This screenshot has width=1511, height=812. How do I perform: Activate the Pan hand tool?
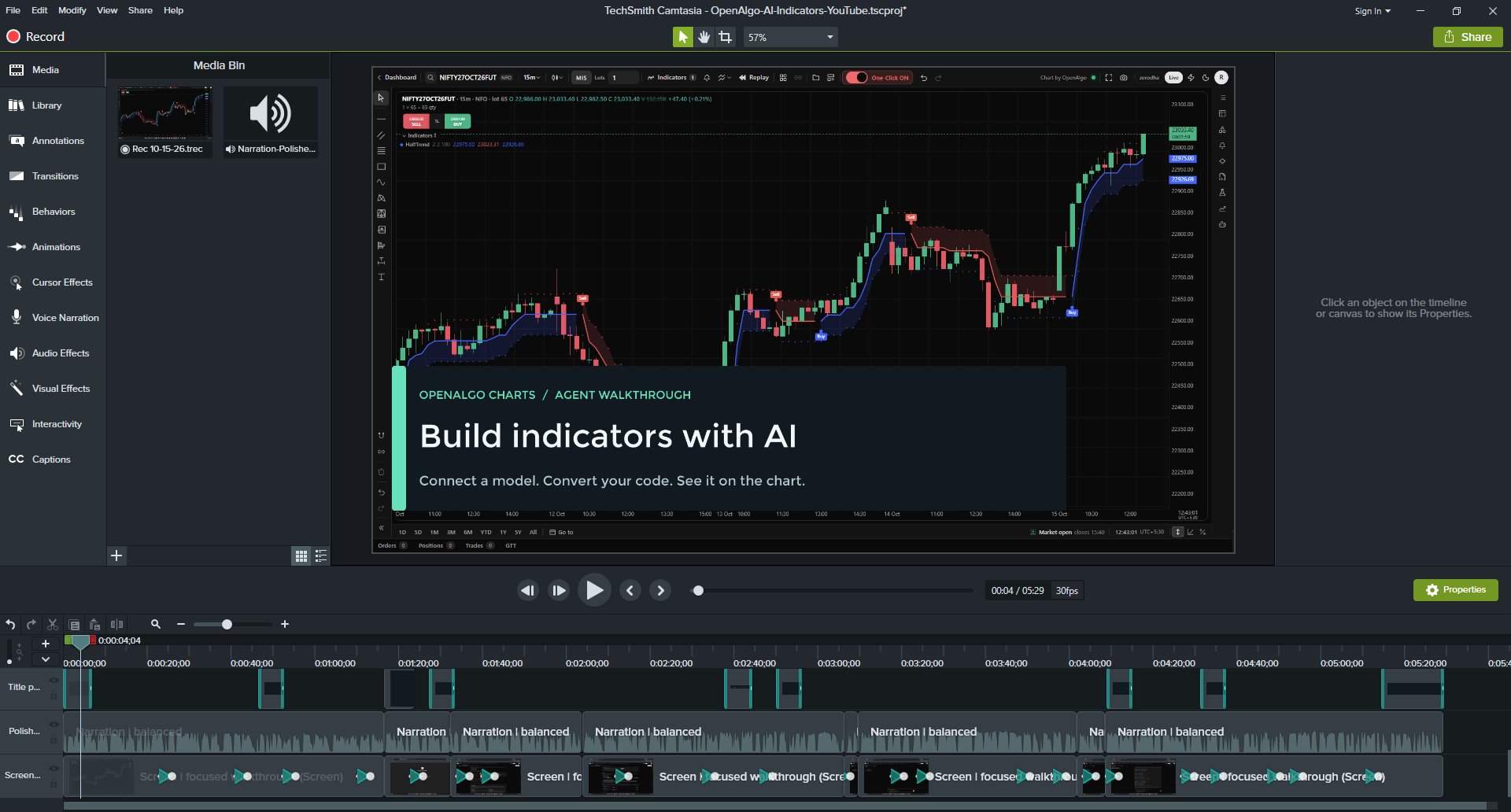pos(704,37)
